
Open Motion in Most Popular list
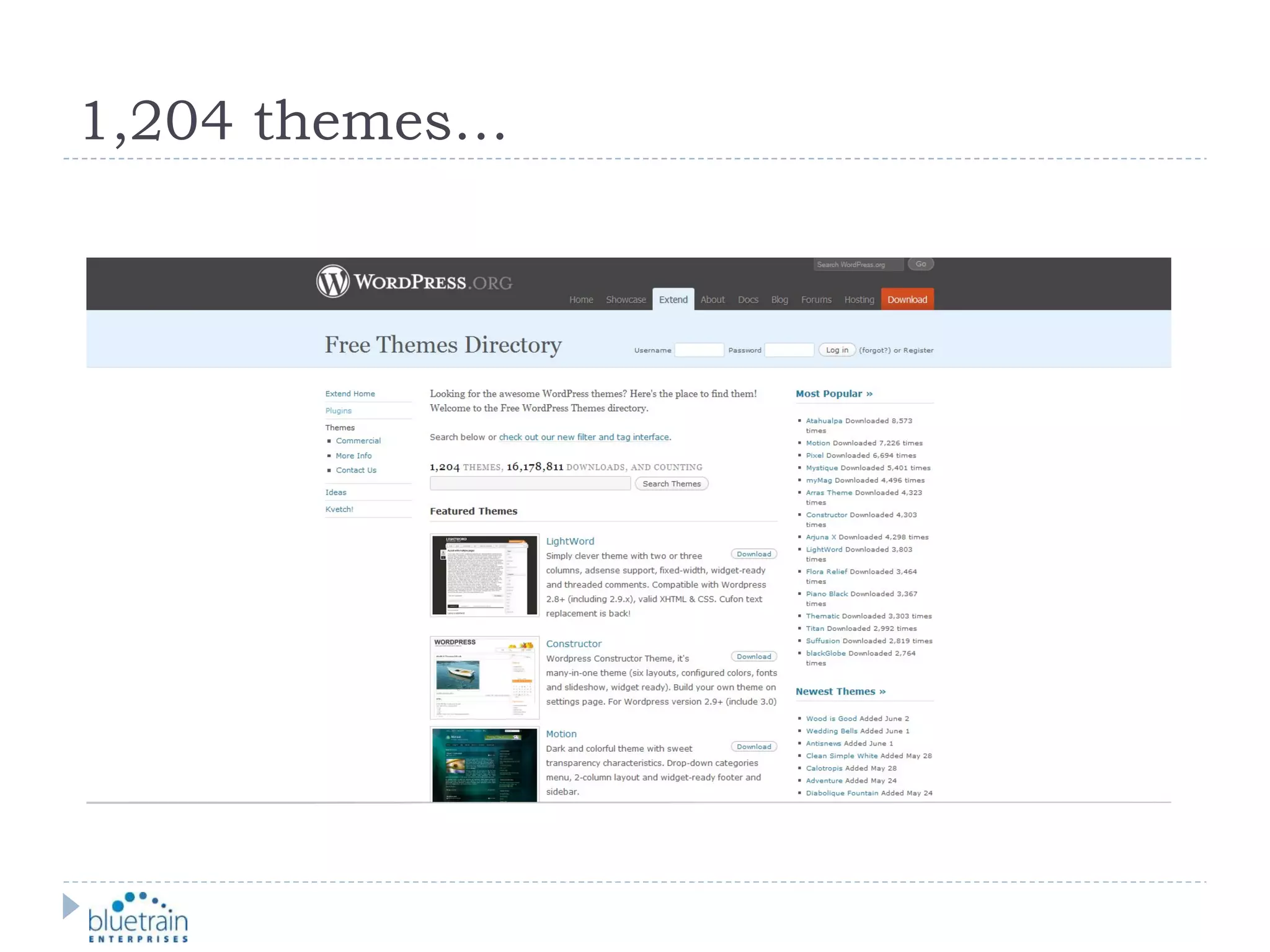pos(818,443)
